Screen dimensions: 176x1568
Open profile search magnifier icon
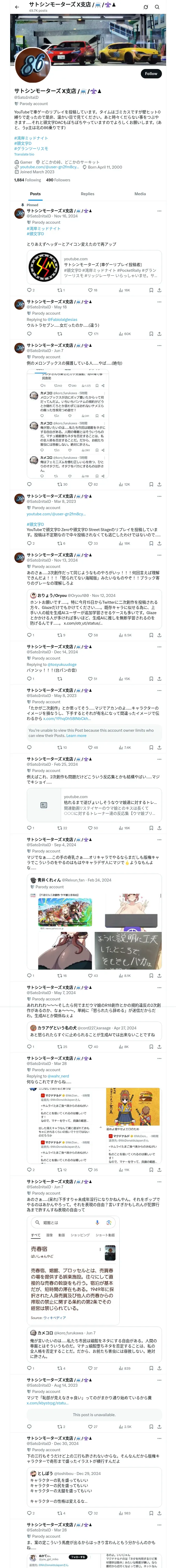(157, 7)
